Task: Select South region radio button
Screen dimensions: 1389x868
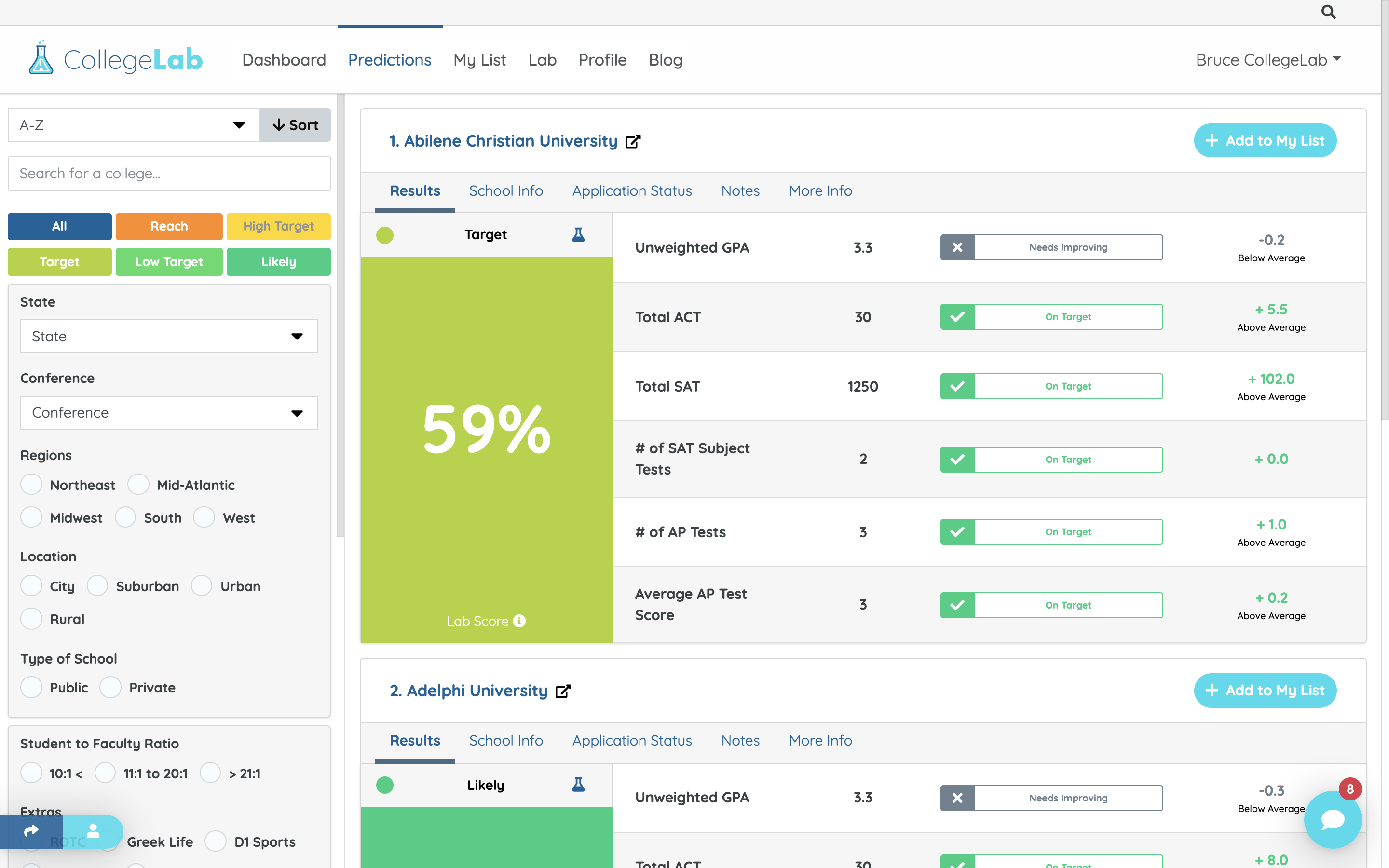Action: (125, 517)
